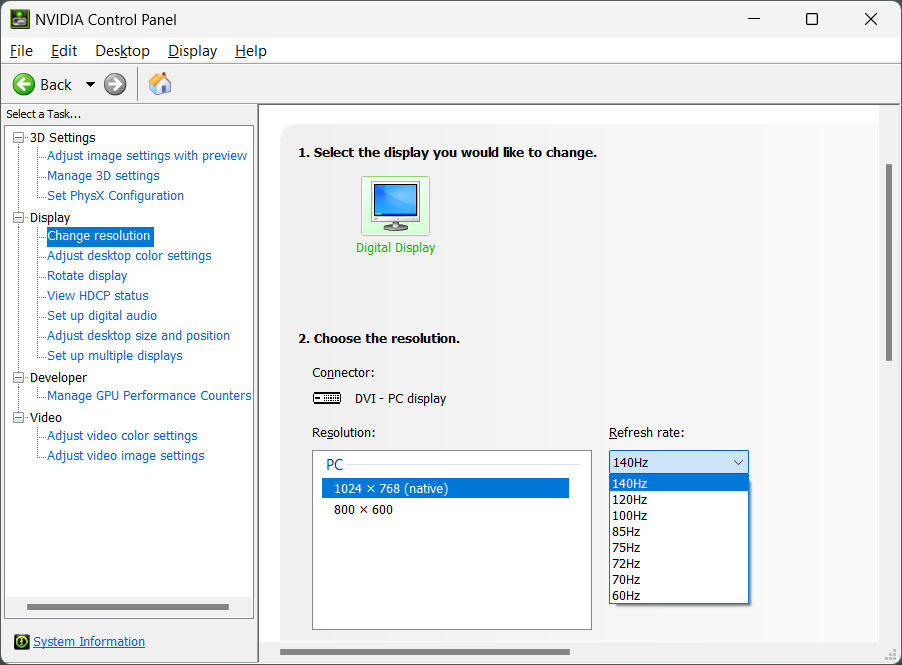The width and height of the screenshot is (902, 665).
Task: Open Set up digital audio
Action: coord(102,315)
